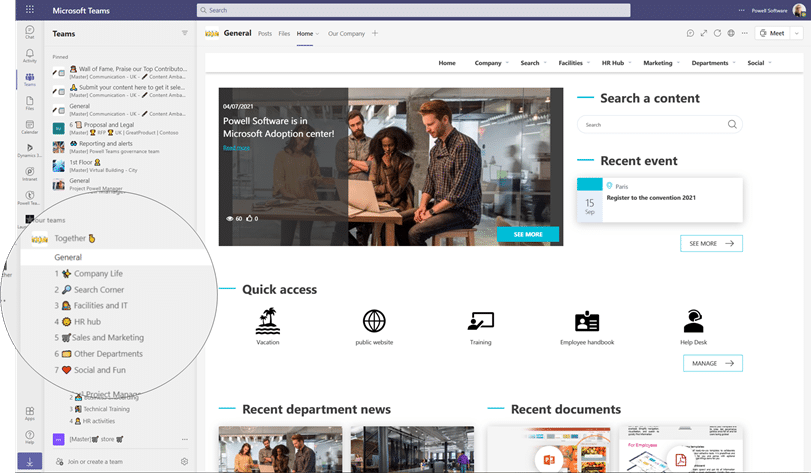This screenshot has height=473, width=811.
Task: Click the MANAGE quick access button
Action: (713, 363)
